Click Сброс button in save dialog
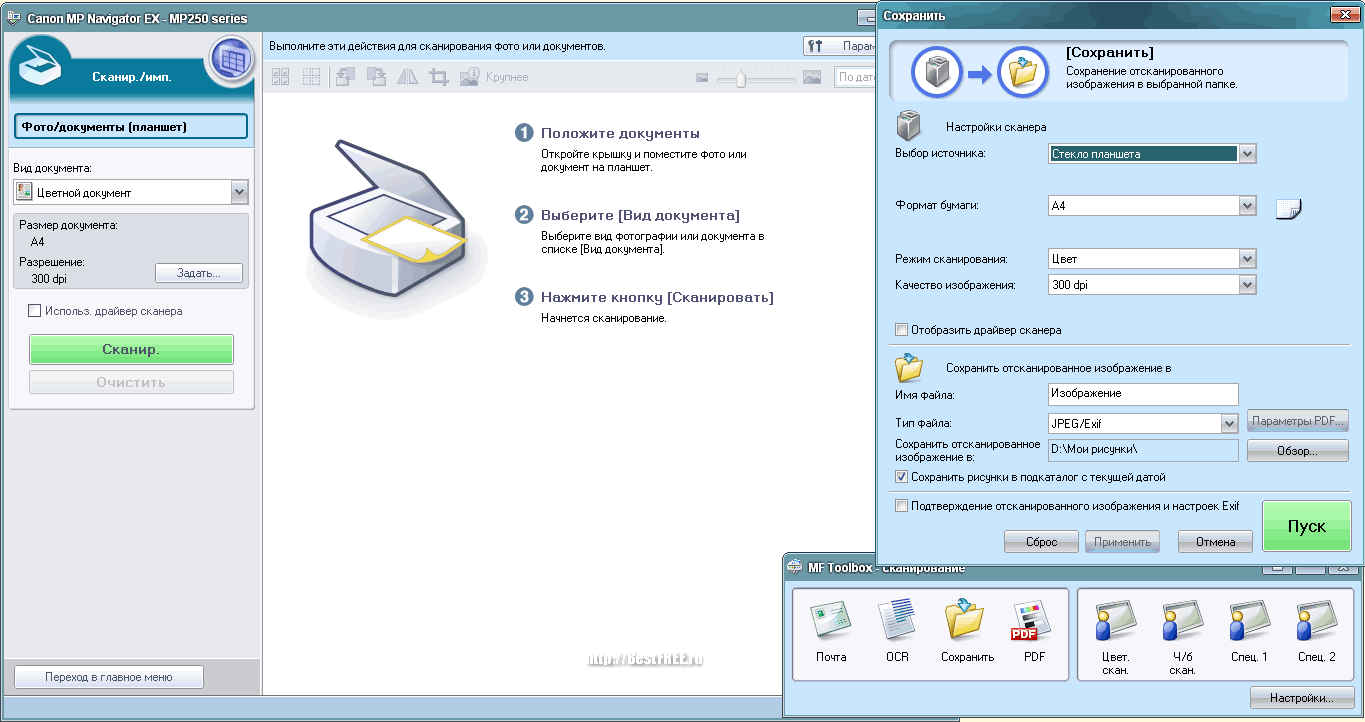The height and width of the screenshot is (722, 1365). coord(1041,541)
